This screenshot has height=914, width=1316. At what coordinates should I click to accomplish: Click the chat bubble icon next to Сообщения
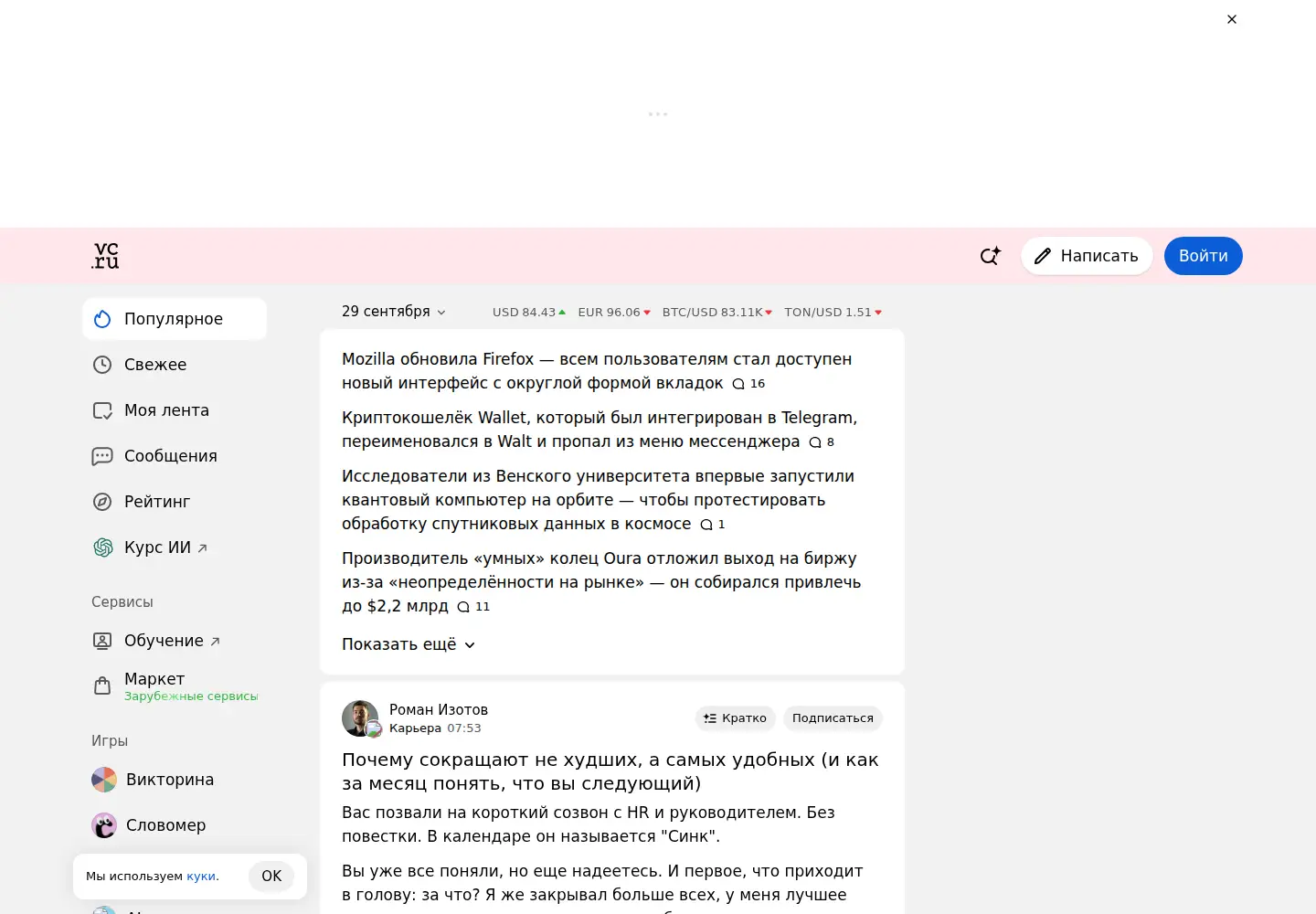point(102,456)
